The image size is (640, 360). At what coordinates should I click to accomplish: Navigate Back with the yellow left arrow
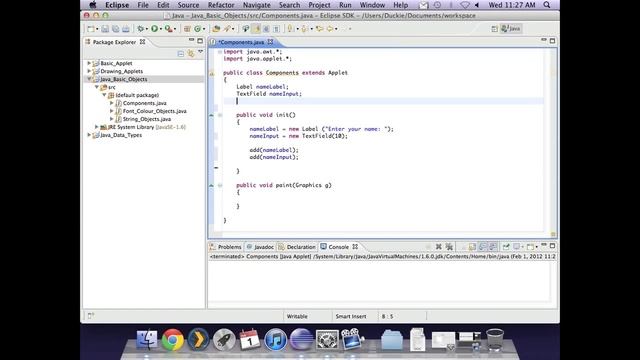[x=329, y=29]
